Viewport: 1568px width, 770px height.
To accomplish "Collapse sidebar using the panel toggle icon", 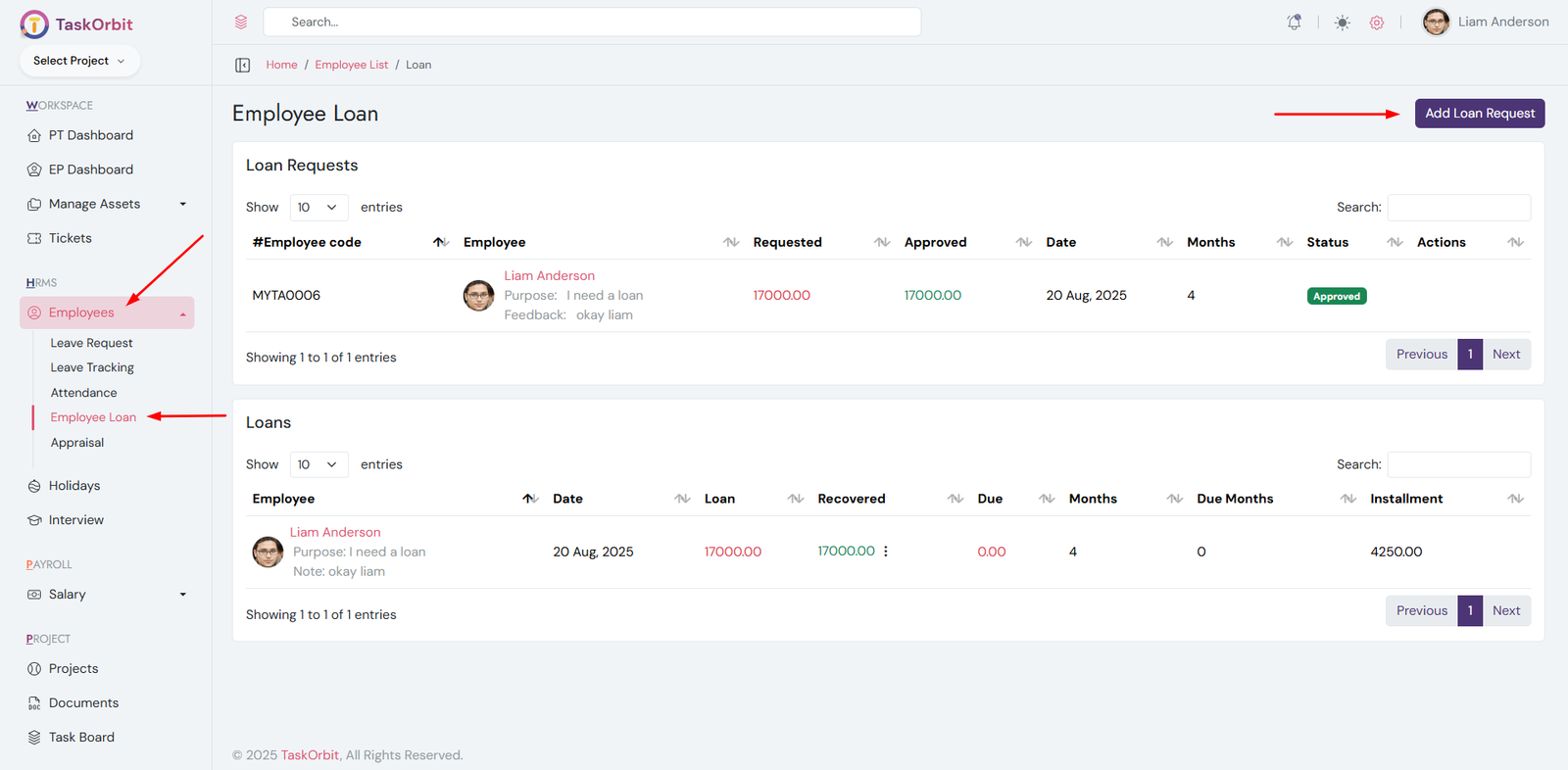I will point(242,65).
